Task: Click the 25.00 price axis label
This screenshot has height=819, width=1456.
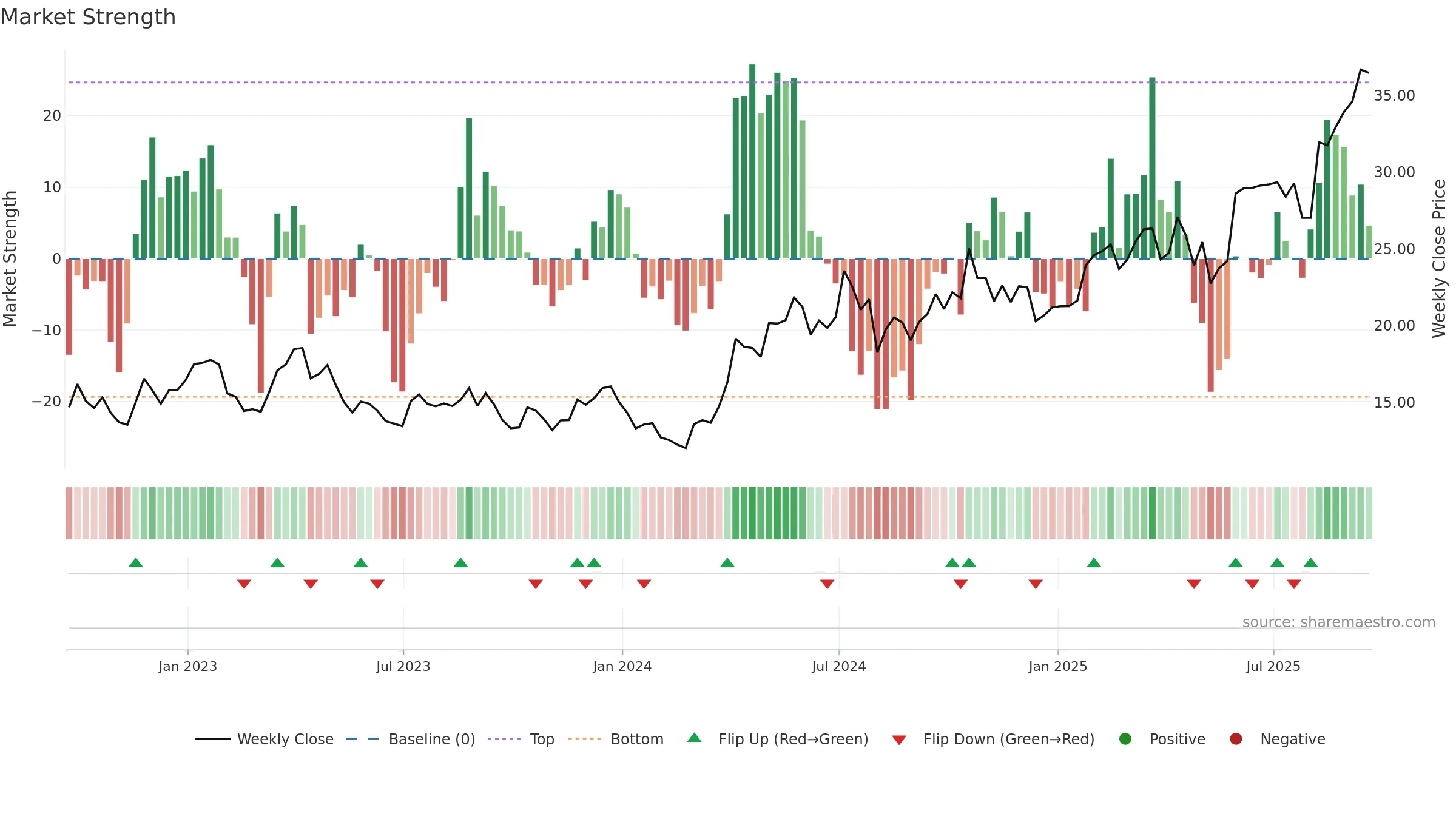Action: click(x=1394, y=249)
